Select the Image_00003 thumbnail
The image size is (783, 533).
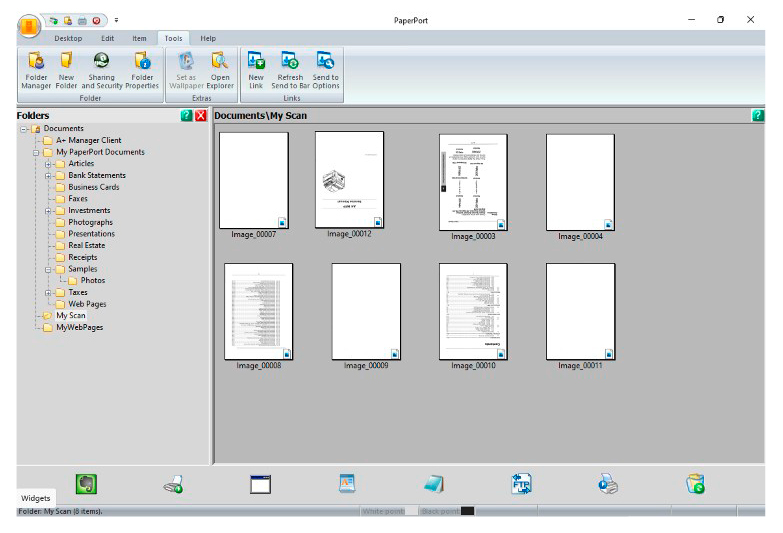(x=473, y=182)
